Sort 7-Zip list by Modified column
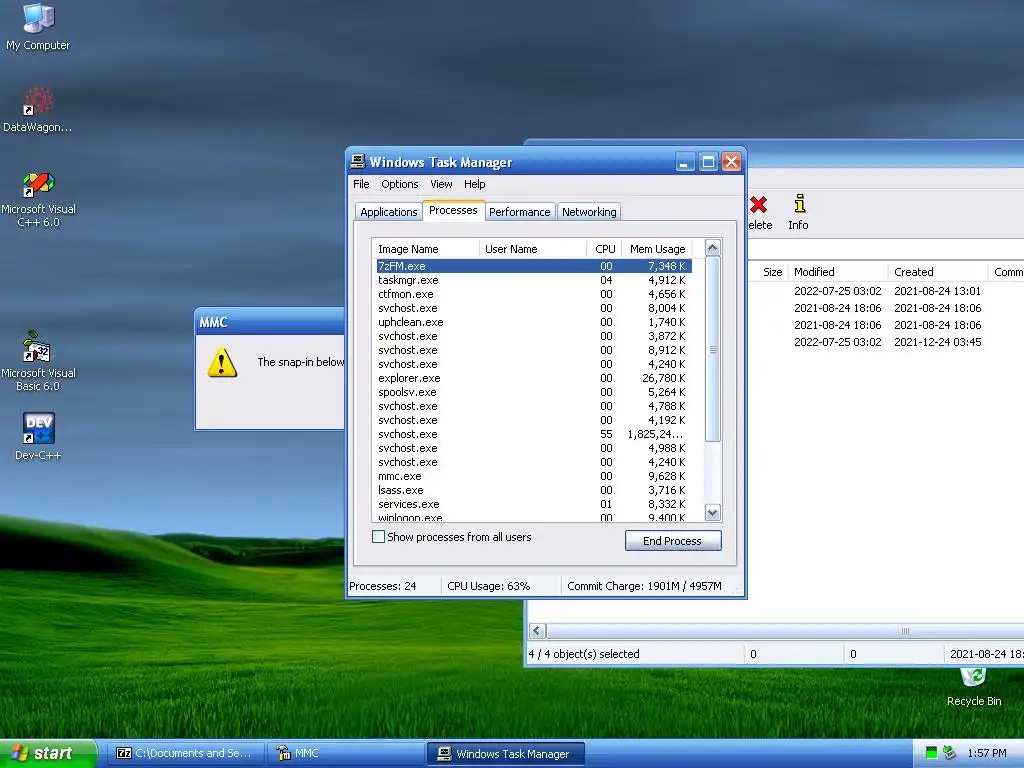 838,272
